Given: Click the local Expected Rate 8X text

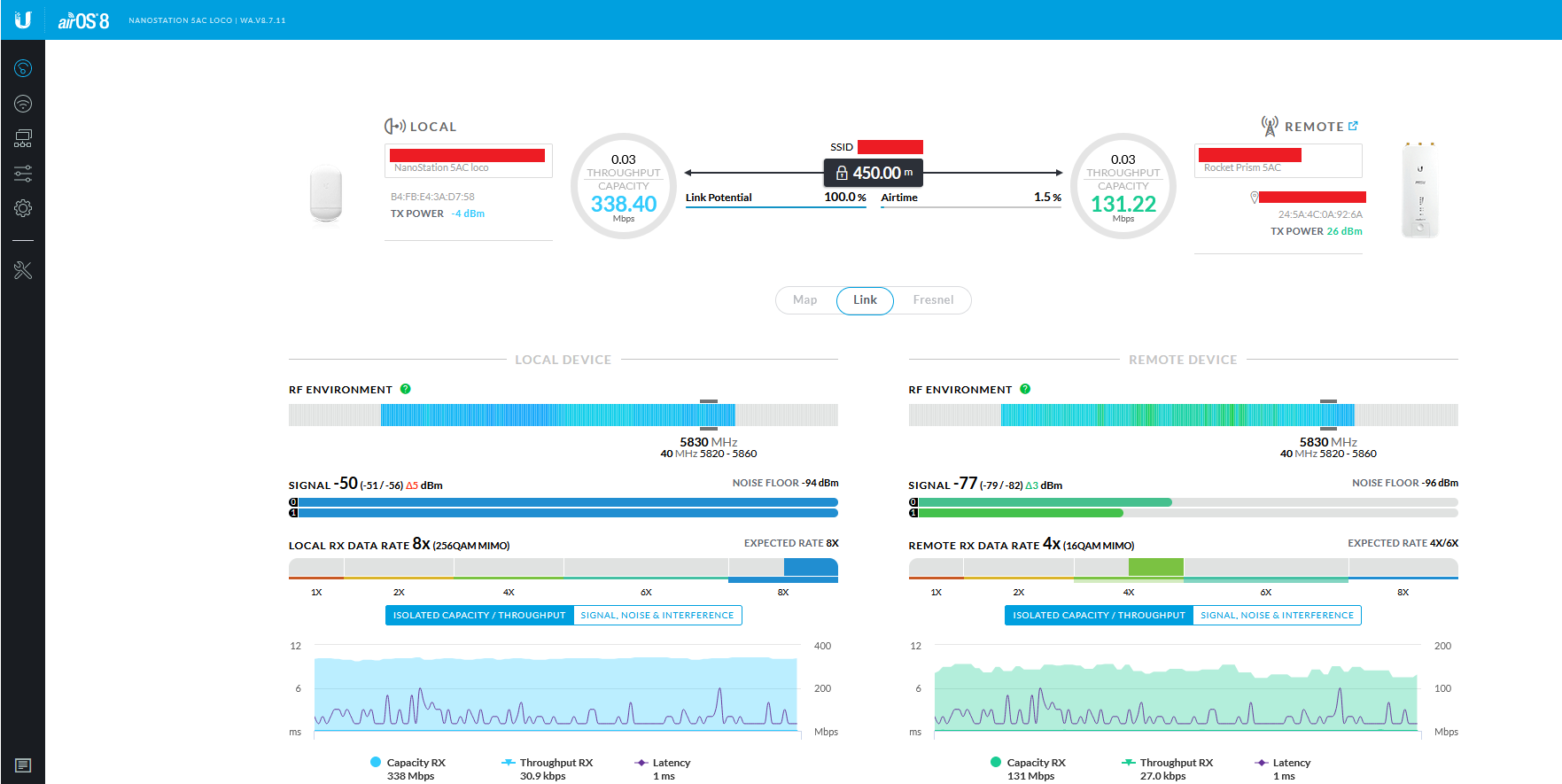Looking at the screenshot, I should click(x=791, y=543).
